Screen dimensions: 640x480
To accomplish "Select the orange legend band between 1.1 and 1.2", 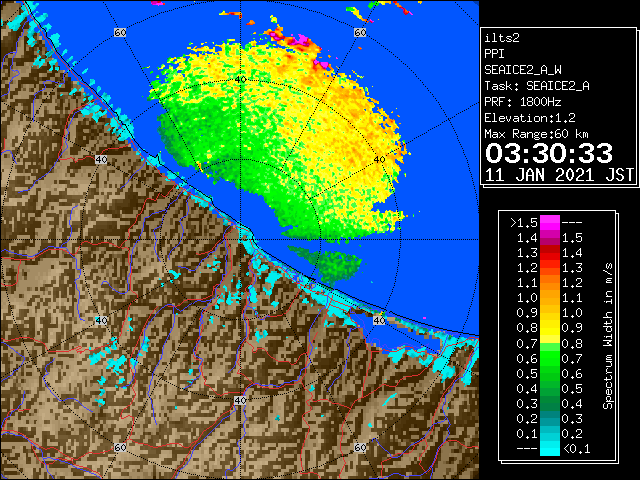I will coord(549,283).
